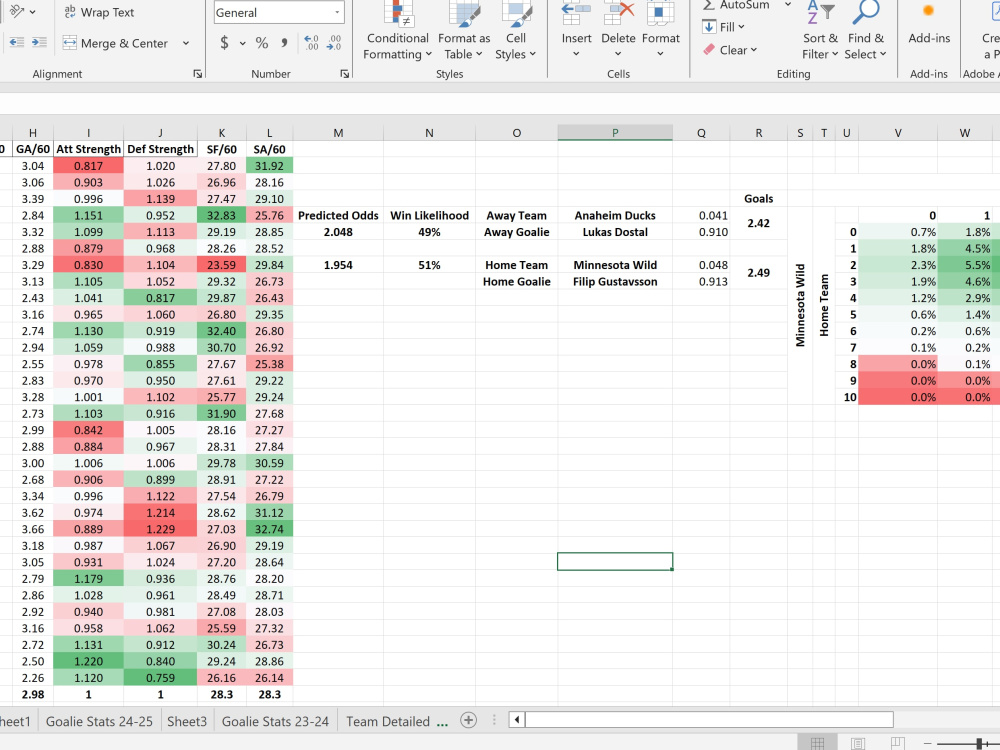Image resolution: width=1000 pixels, height=750 pixels.
Task: Select the green 5.5% probability cell
Action: [x=966, y=265]
